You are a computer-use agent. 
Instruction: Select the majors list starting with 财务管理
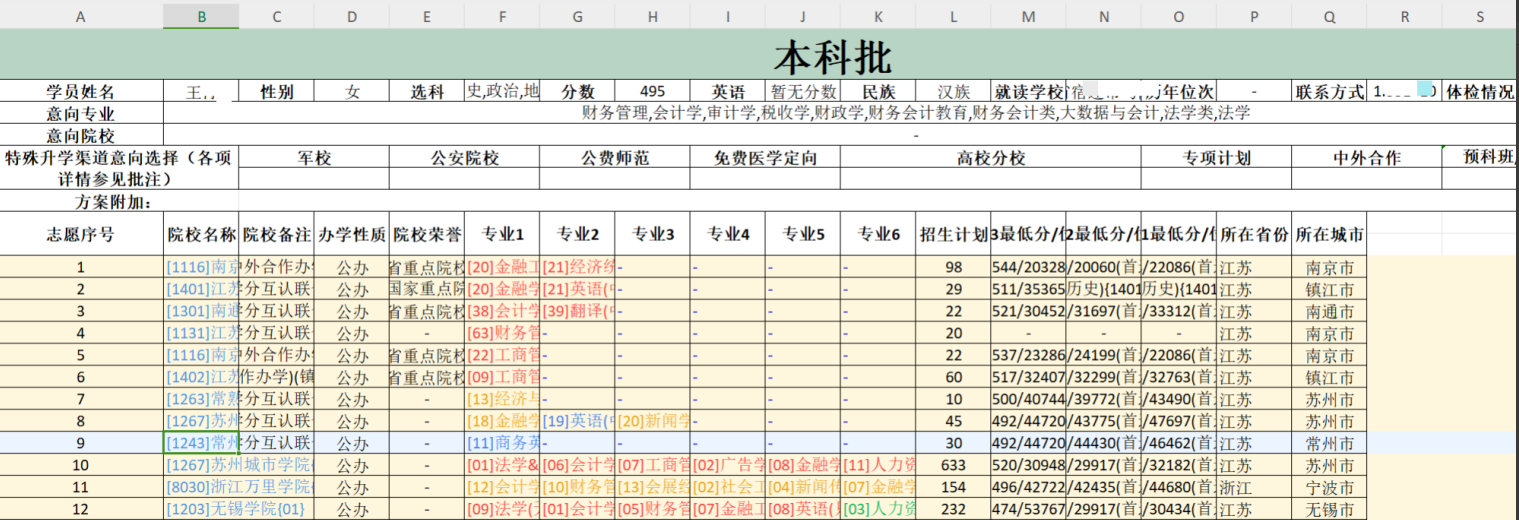[x=916, y=113]
